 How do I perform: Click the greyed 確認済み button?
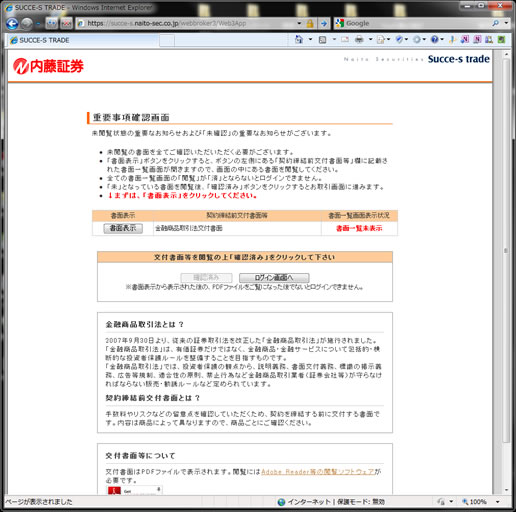click(x=206, y=278)
